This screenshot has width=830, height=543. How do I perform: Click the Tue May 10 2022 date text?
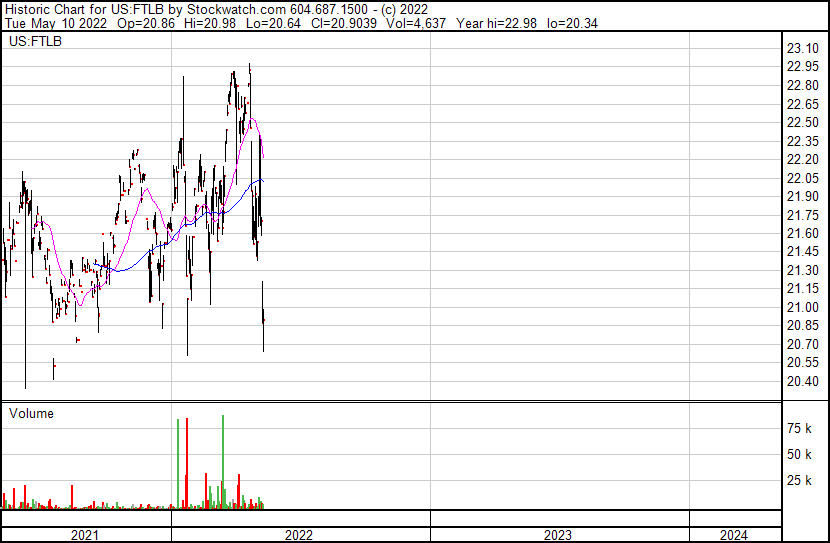pos(56,23)
